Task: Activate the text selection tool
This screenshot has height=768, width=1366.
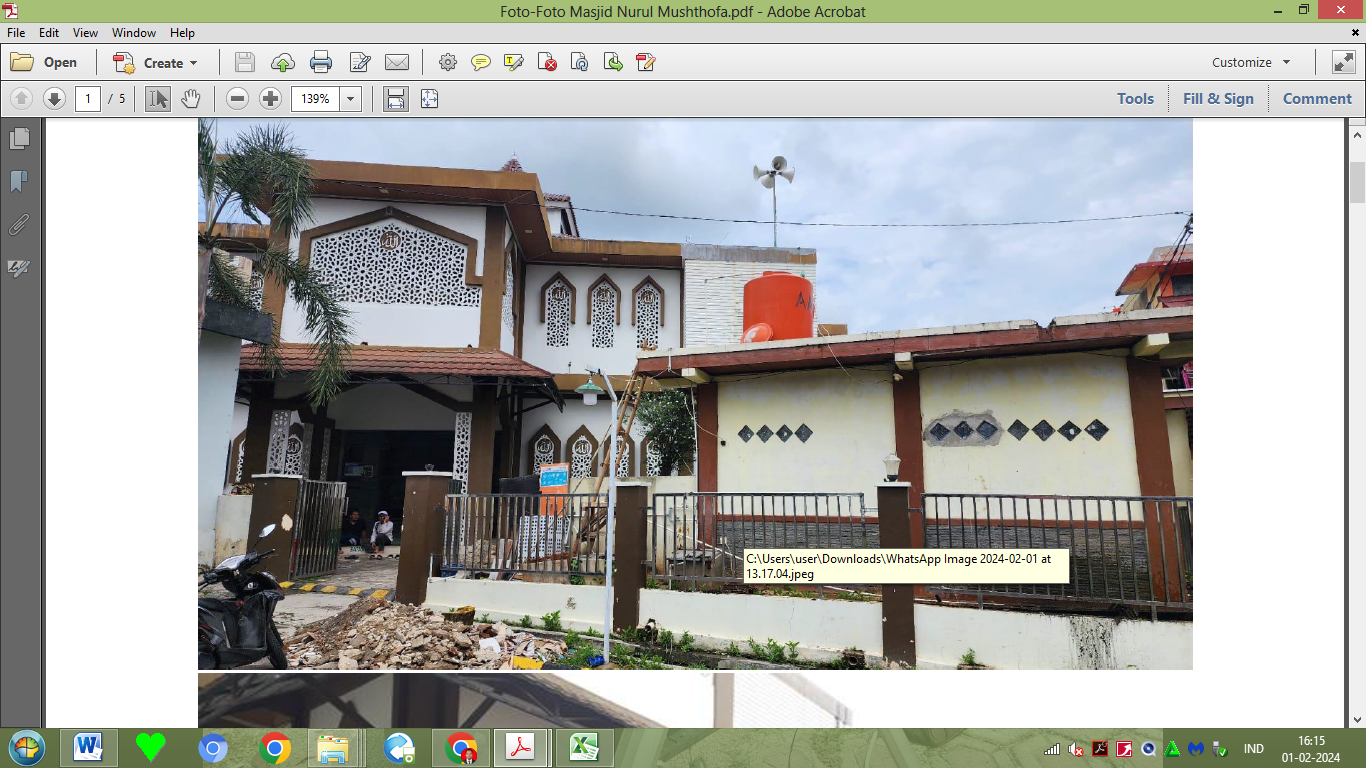Action: click(x=158, y=98)
